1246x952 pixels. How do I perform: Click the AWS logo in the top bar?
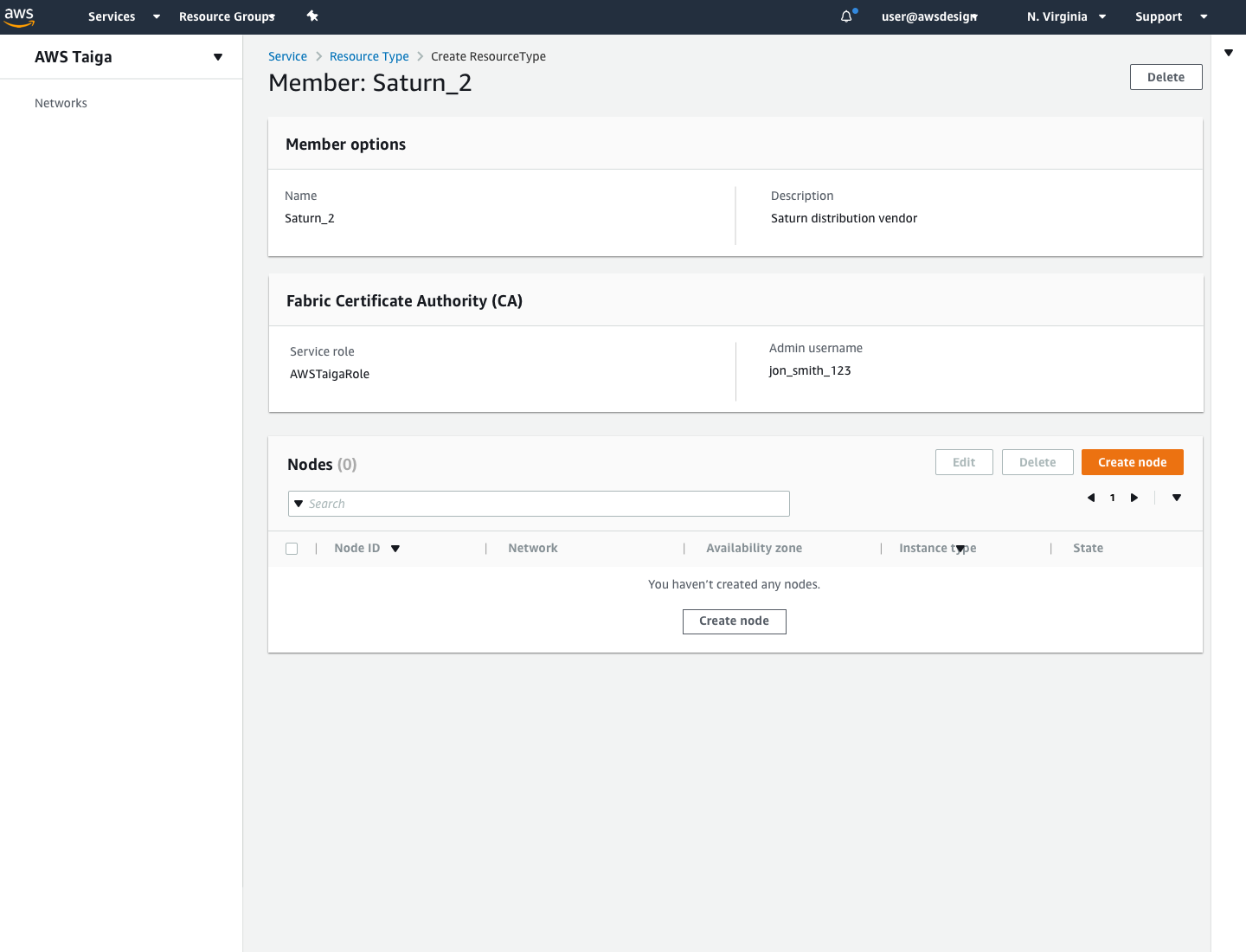click(x=19, y=16)
